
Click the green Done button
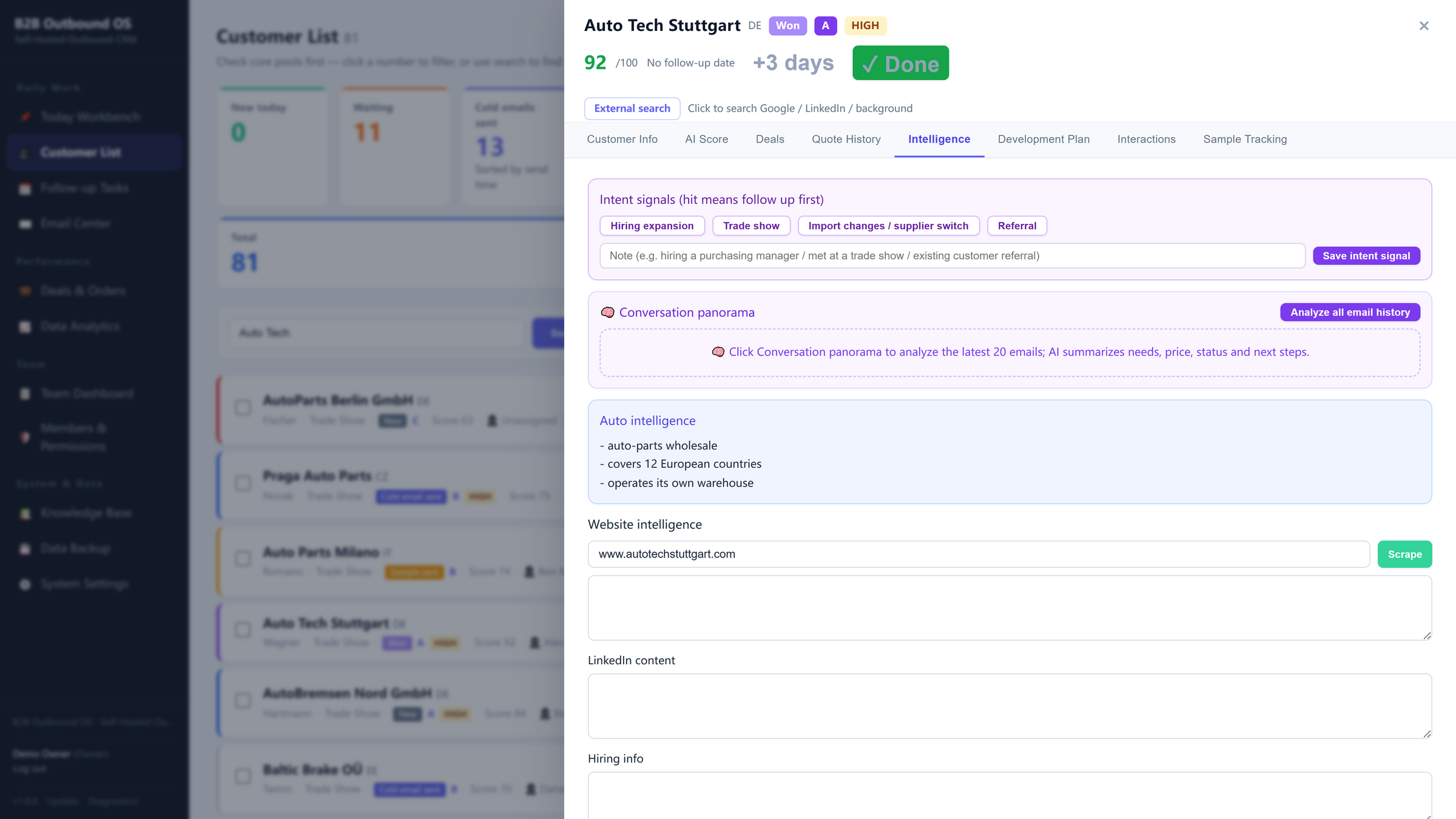[900, 63]
